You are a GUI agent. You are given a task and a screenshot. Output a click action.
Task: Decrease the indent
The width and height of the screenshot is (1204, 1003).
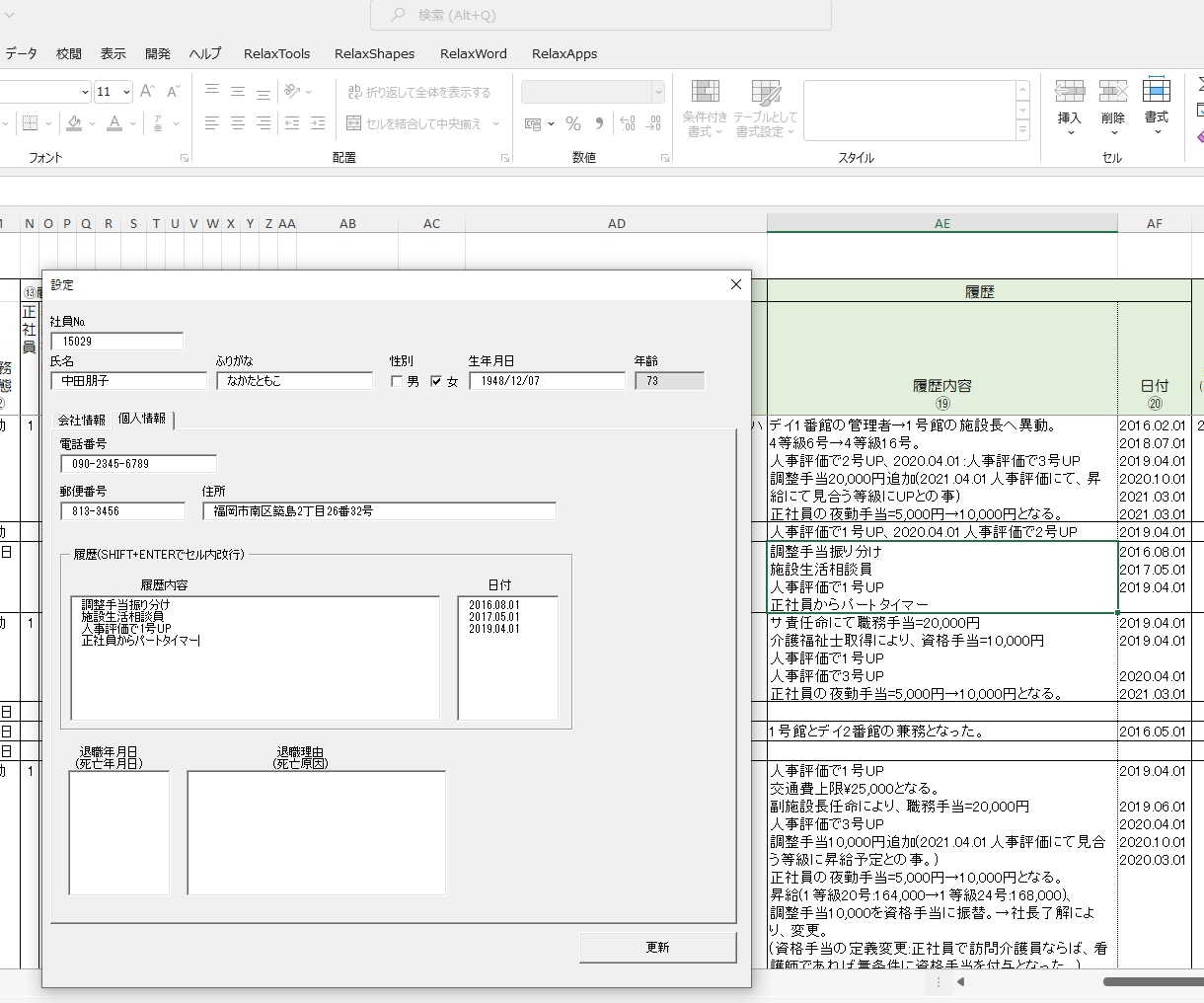point(292,123)
